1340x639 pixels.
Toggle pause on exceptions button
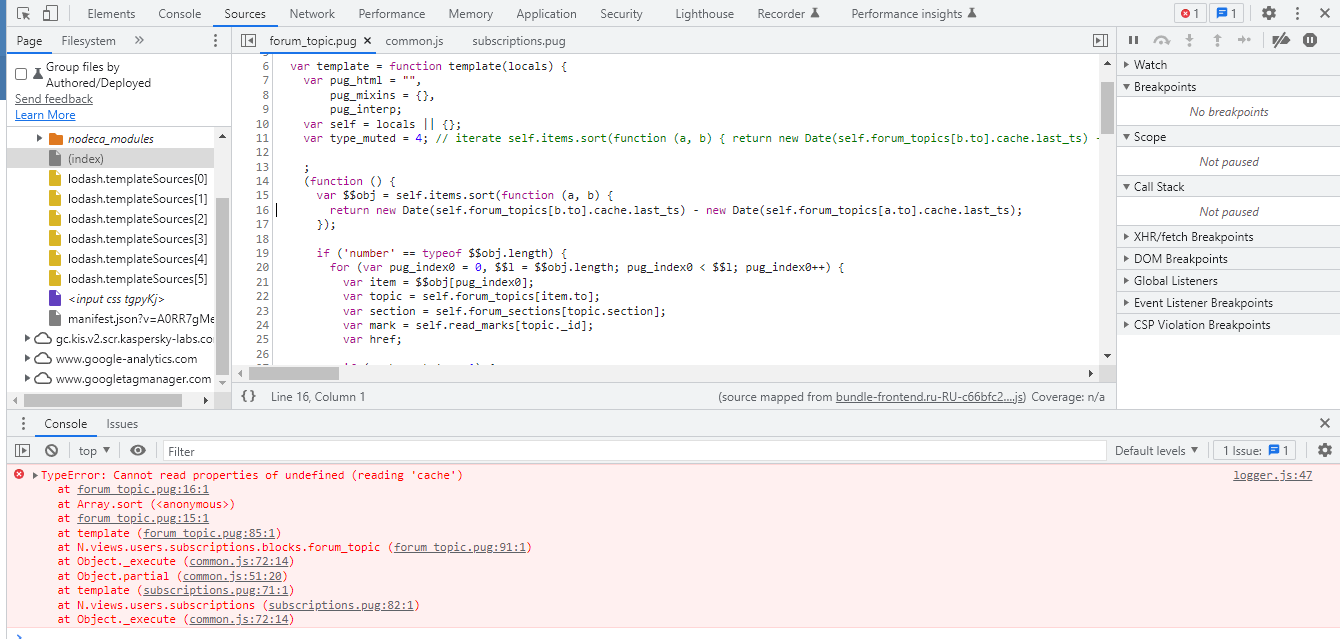1309,40
